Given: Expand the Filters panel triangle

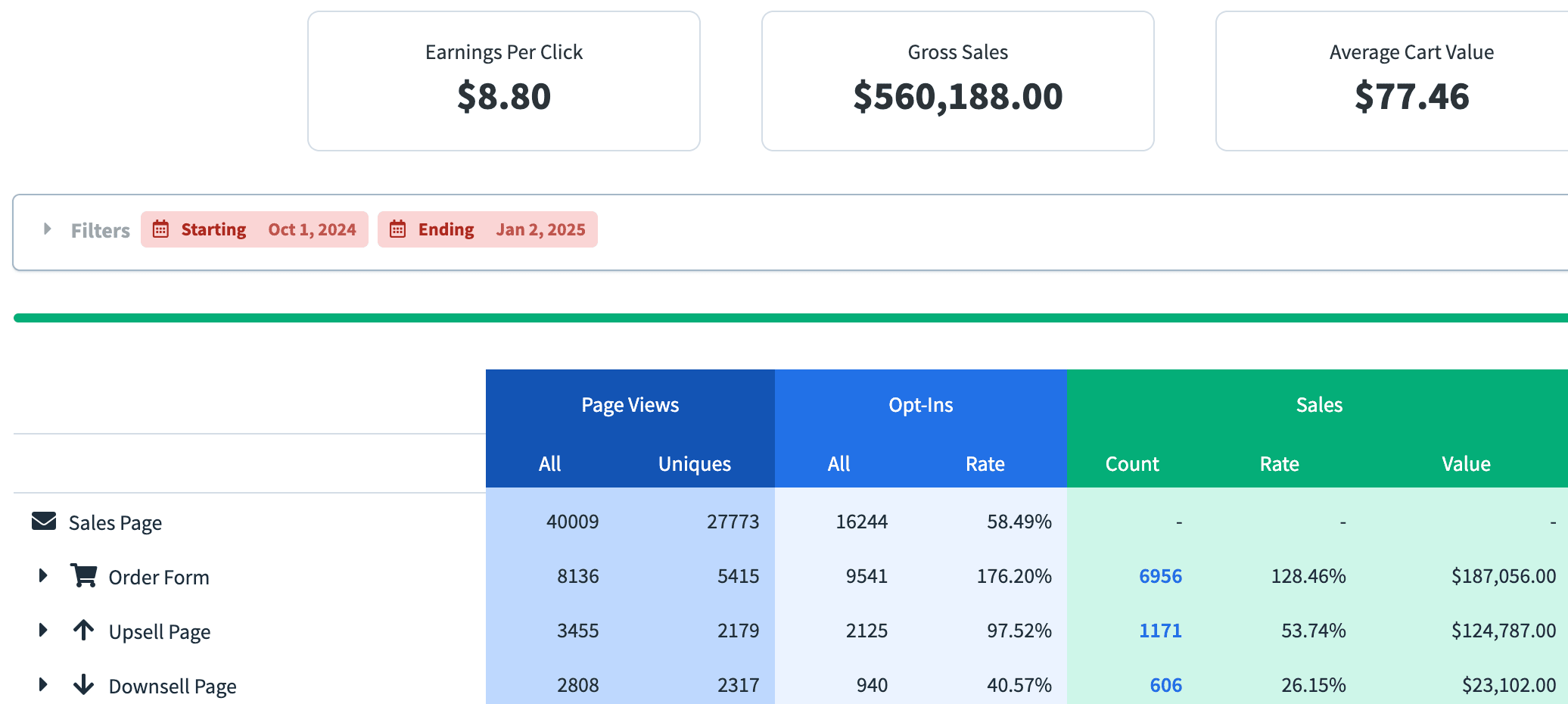Looking at the screenshot, I should pyautogui.click(x=47, y=229).
